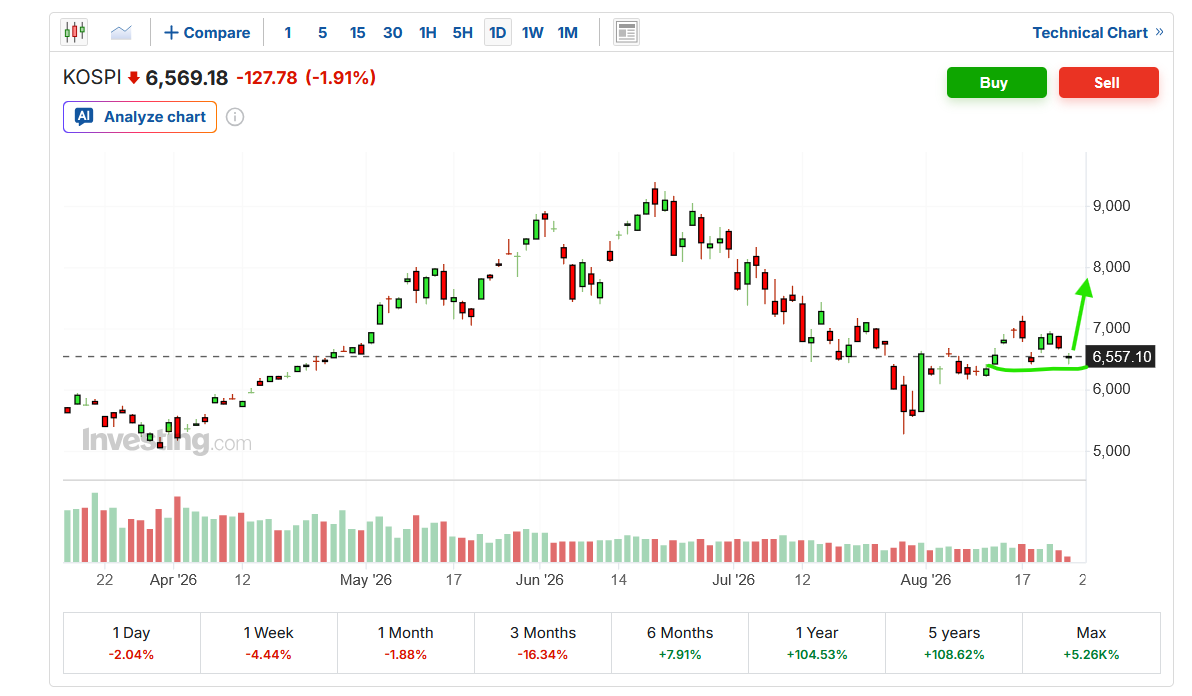The image size is (1192, 696).
Task: Choose the 1 Day performance range
Action: pos(132,643)
